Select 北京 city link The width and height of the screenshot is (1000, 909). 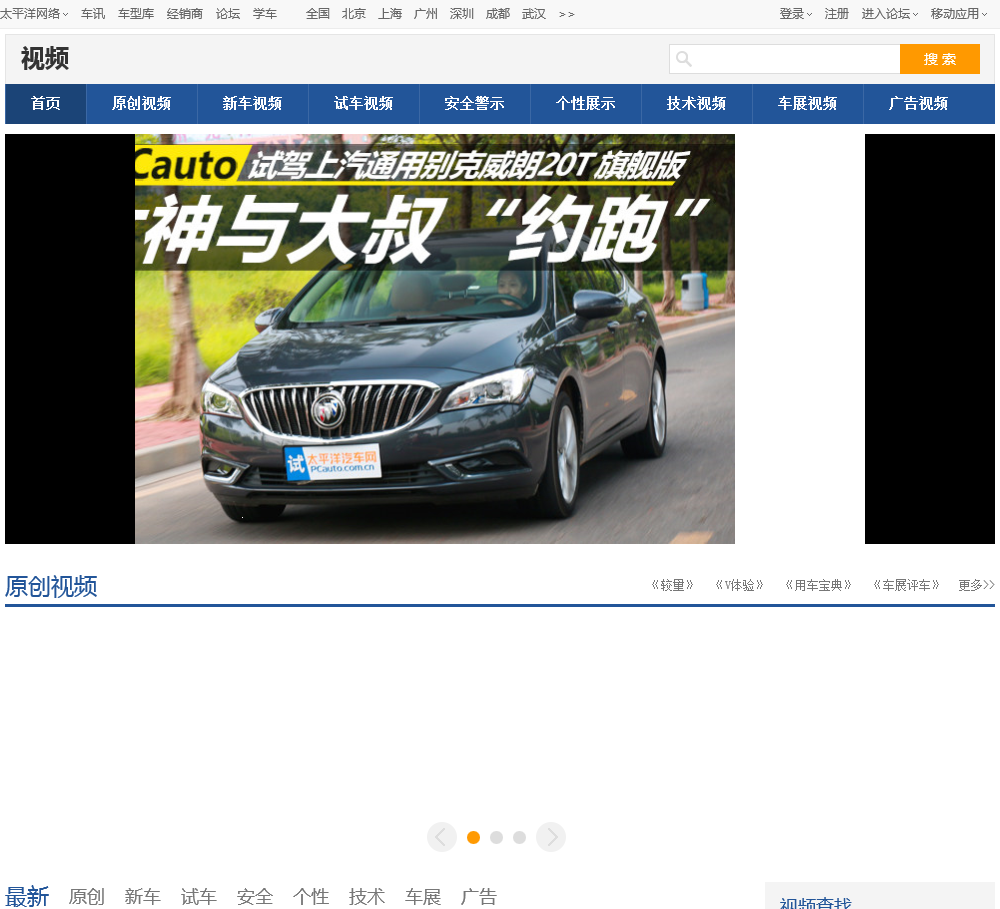353,13
